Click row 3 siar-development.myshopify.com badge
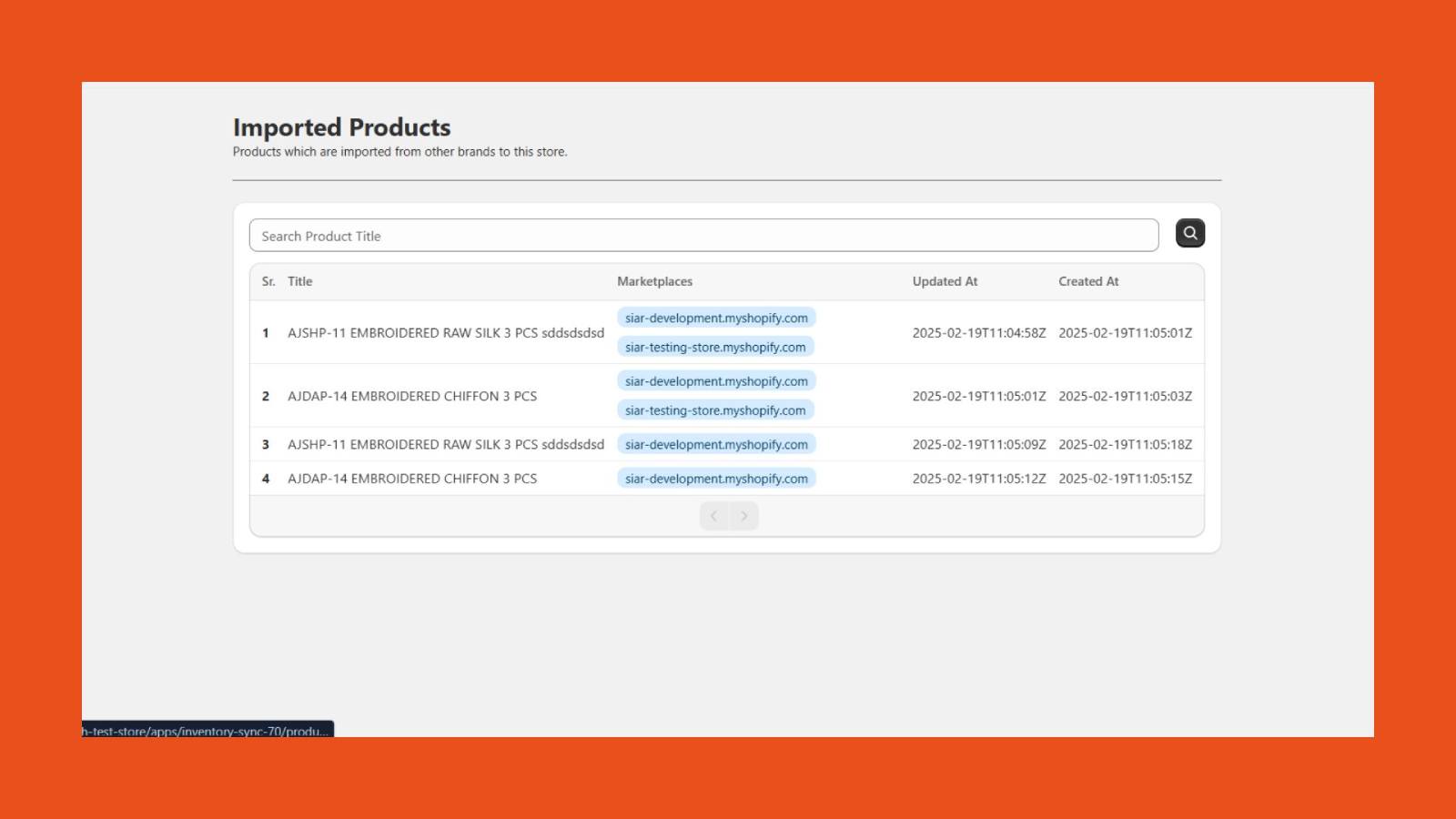1456x819 pixels. (x=716, y=444)
